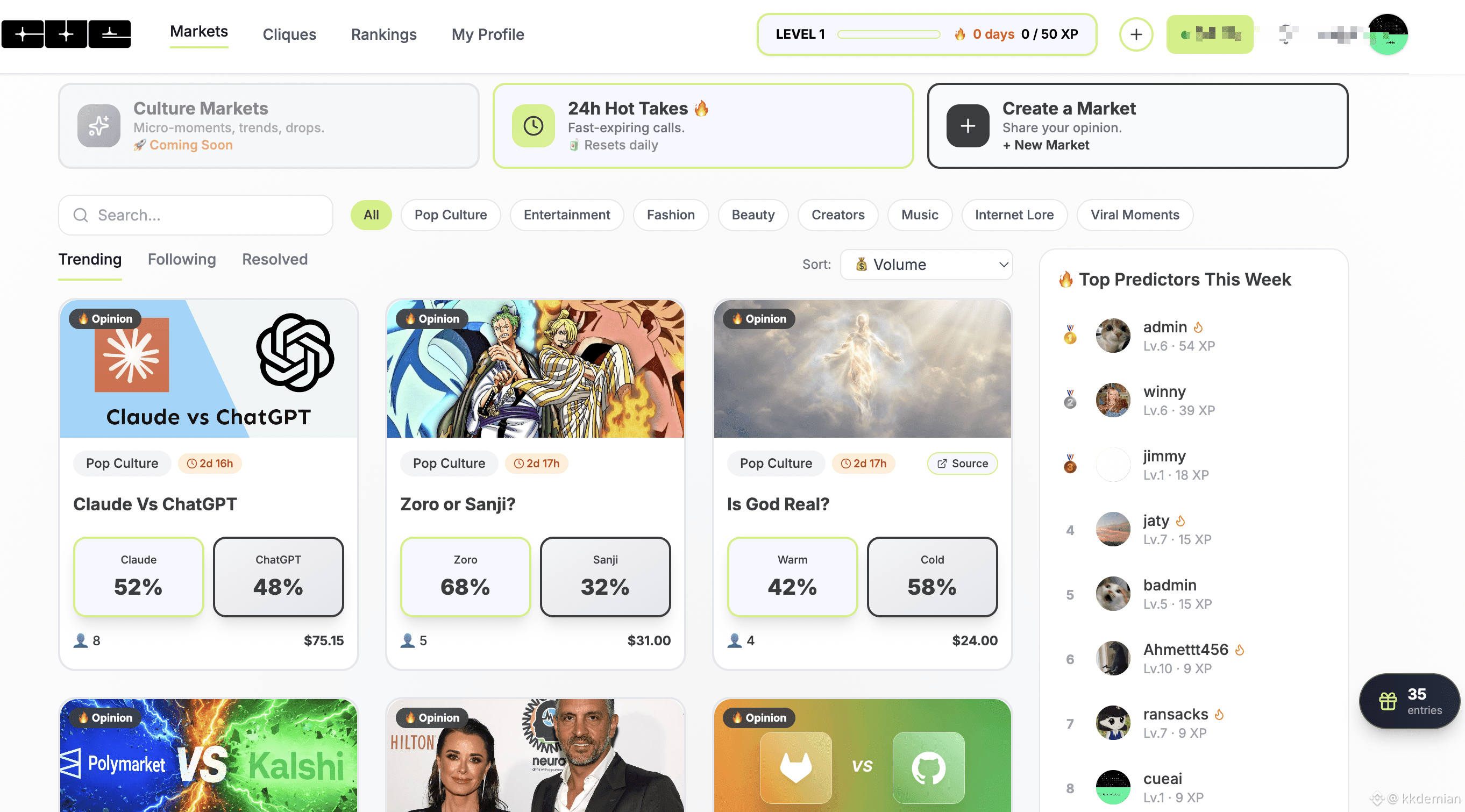Click the Source link on Is God Real
The height and width of the screenshot is (812, 1465).
962,464
